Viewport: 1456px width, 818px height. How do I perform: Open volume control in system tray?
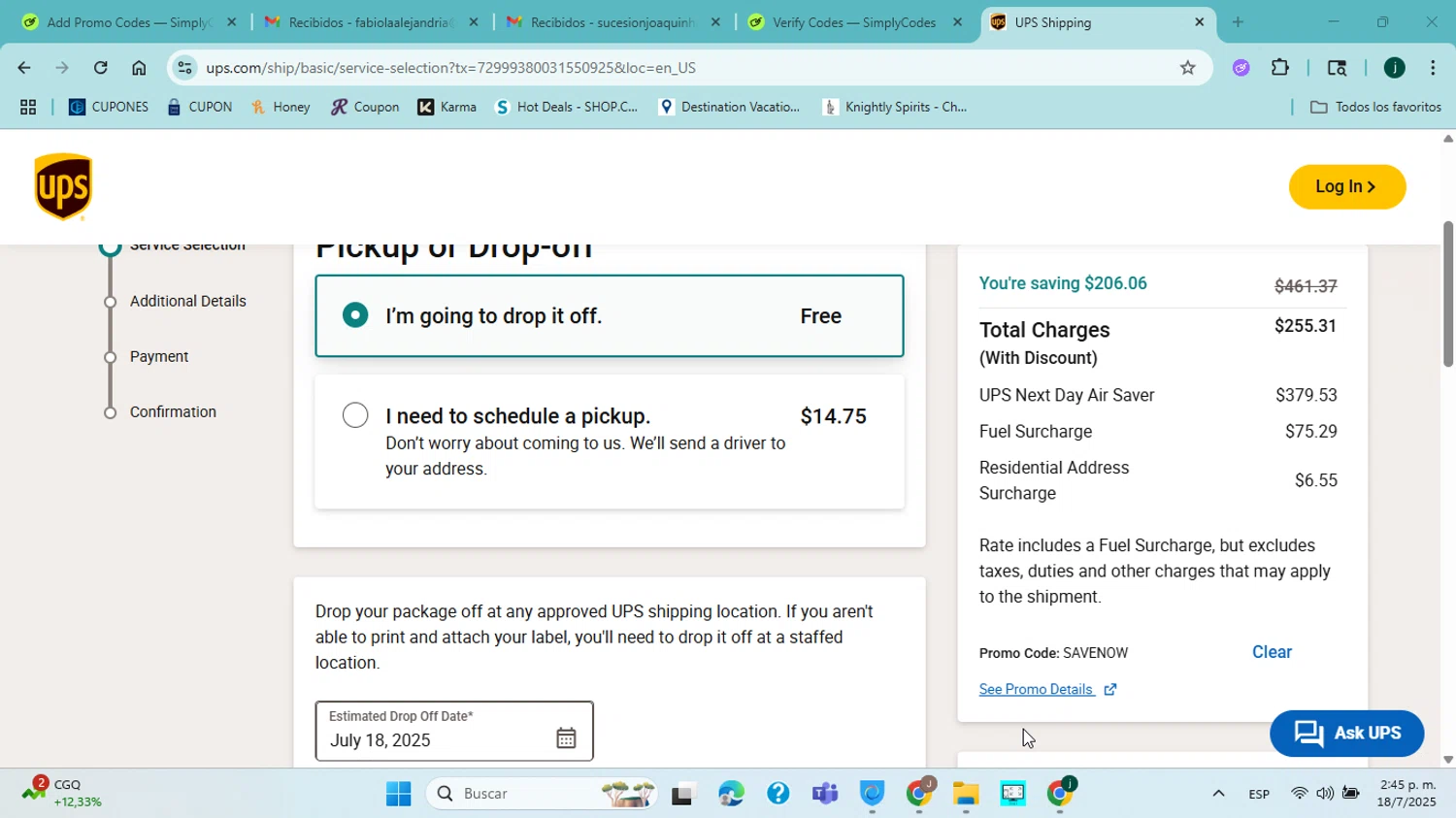1325,794
